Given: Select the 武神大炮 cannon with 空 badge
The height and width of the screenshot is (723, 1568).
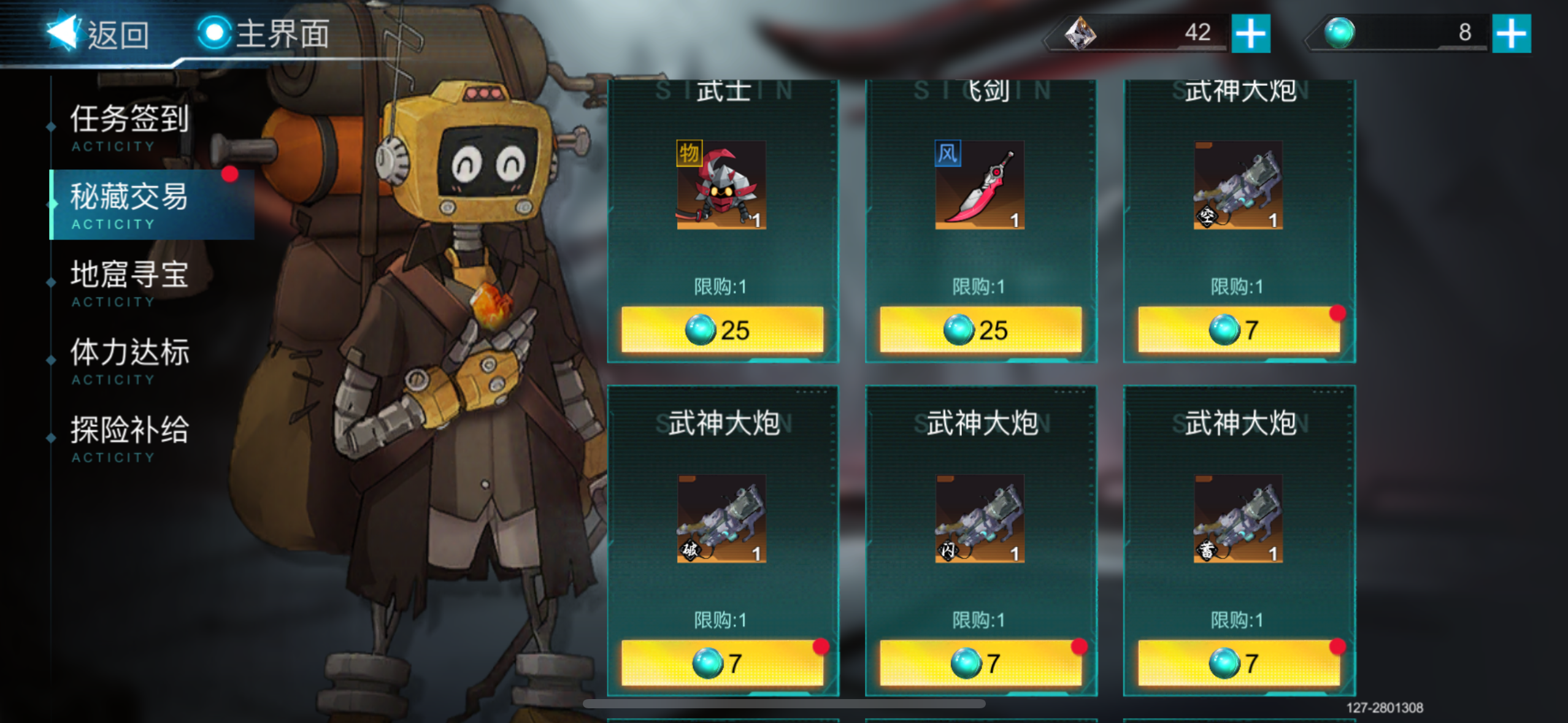Looking at the screenshot, I should point(1238,185).
